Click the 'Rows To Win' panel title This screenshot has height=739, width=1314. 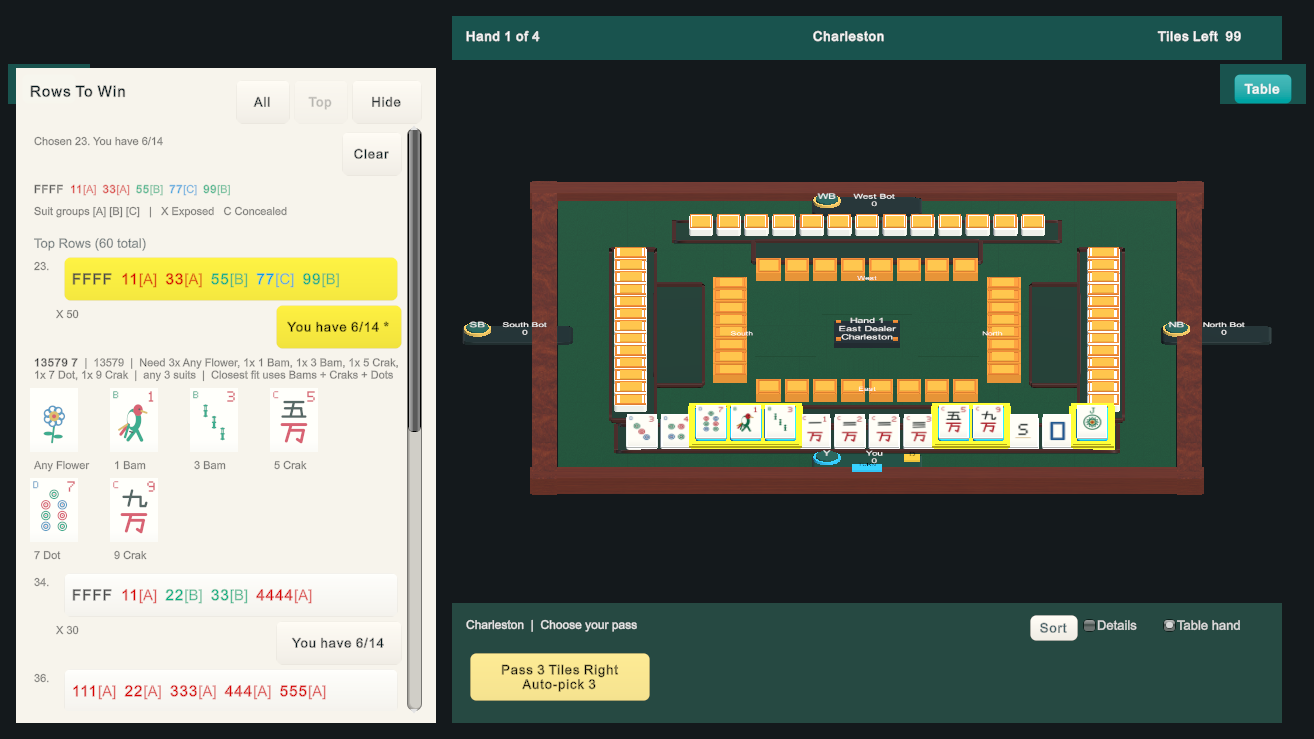78,91
